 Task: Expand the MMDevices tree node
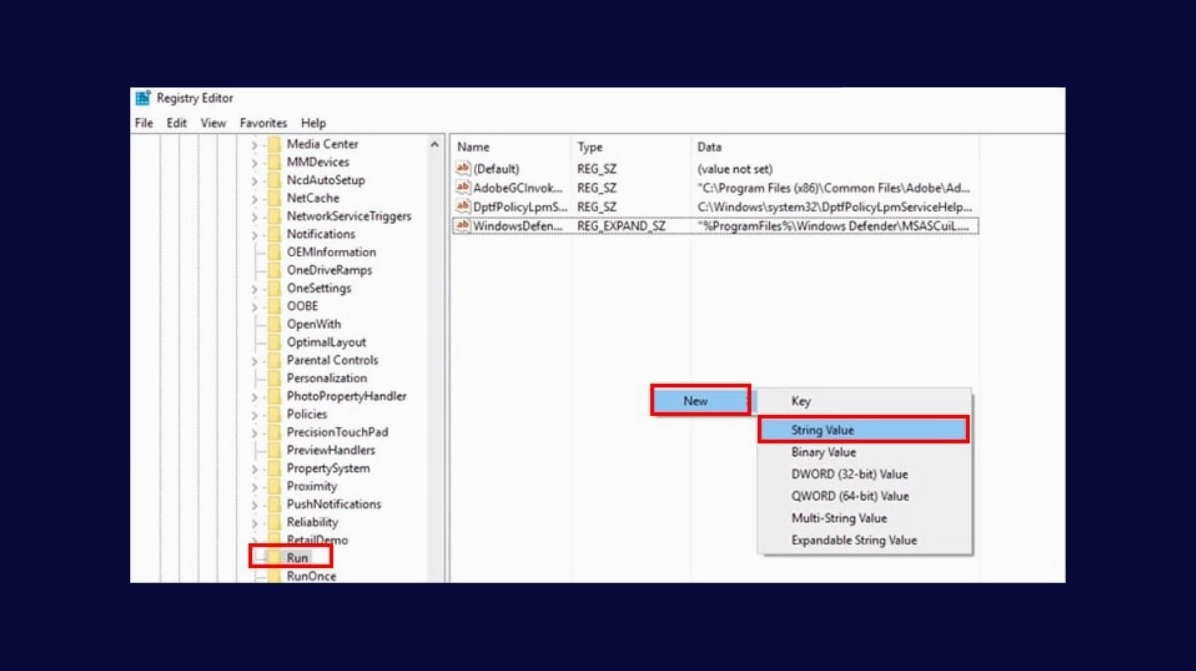click(255, 163)
